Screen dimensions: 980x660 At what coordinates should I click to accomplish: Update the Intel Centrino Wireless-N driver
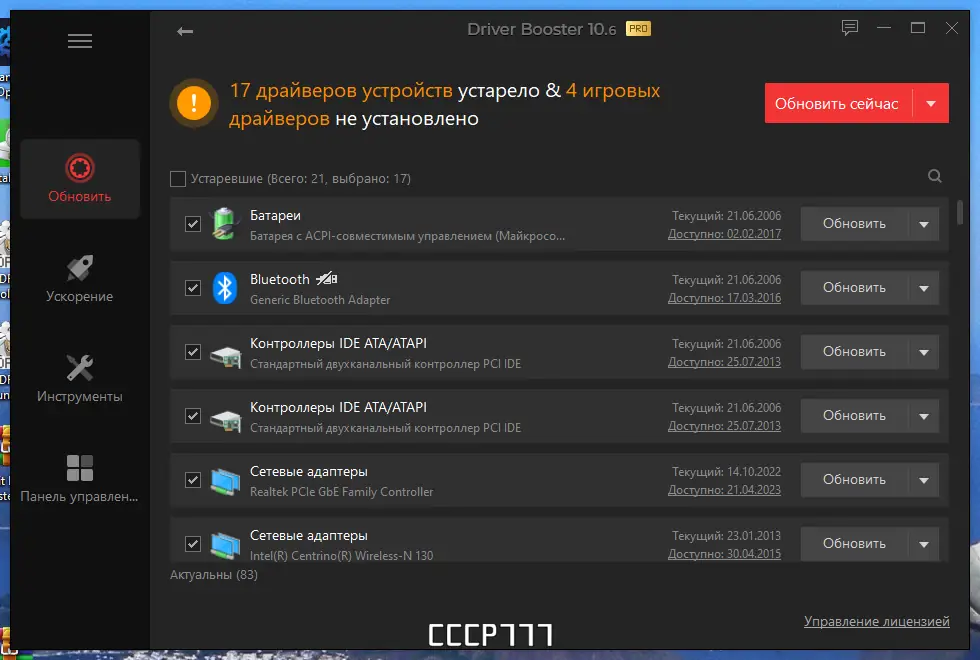pos(854,544)
